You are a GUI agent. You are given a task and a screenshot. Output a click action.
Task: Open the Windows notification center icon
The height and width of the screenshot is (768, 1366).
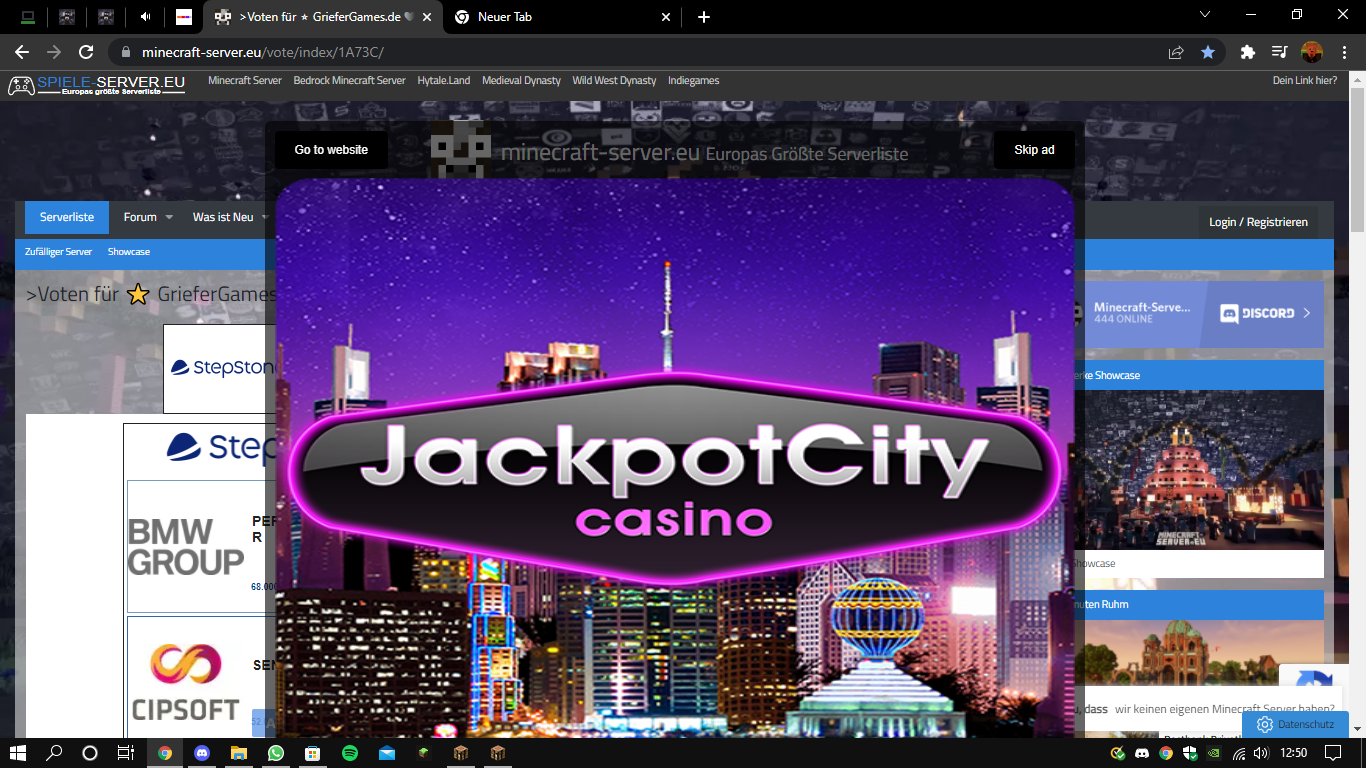pyautogui.click(x=1333, y=753)
